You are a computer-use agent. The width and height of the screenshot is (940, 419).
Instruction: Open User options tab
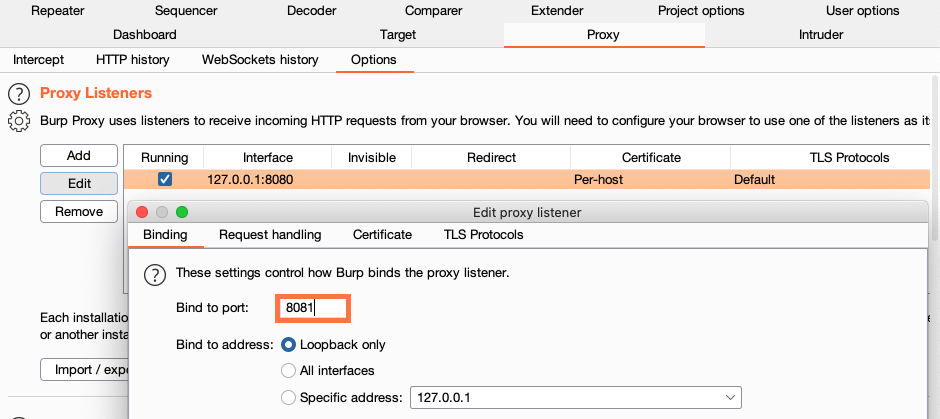coord(862,11)
